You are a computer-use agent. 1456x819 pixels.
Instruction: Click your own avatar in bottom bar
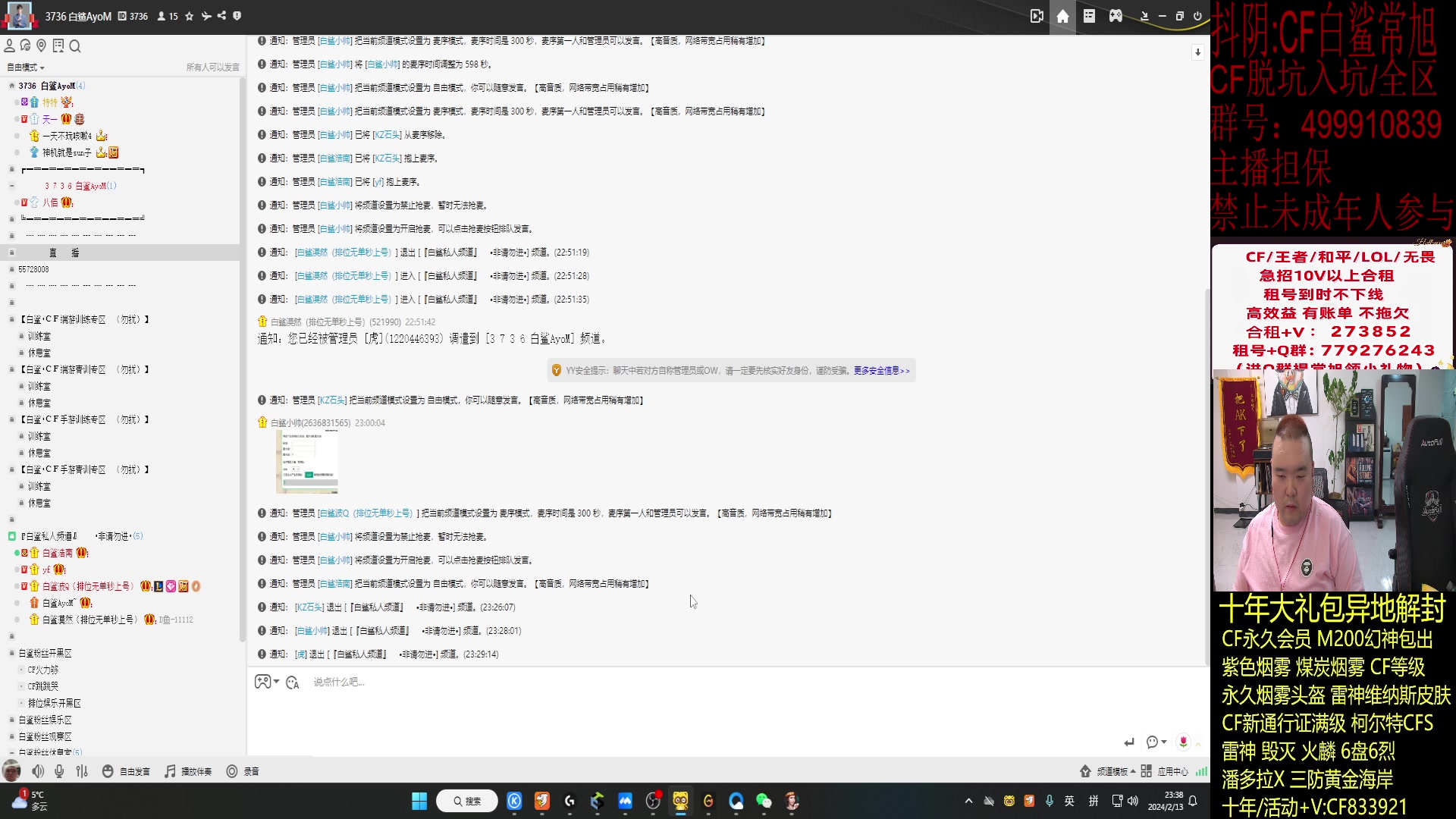[x=11, y=771]
